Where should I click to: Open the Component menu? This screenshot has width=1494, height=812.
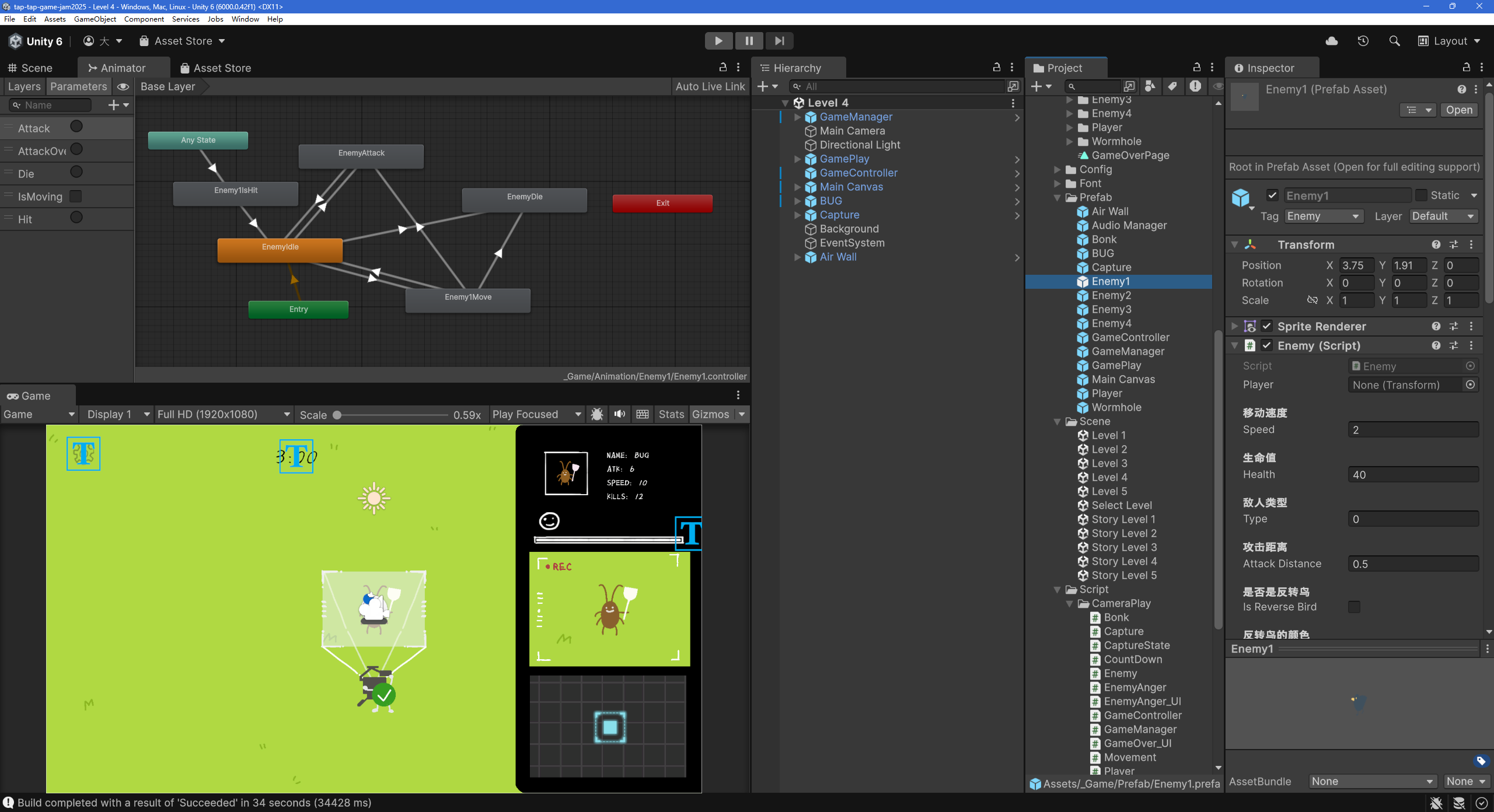coord(144,19)
